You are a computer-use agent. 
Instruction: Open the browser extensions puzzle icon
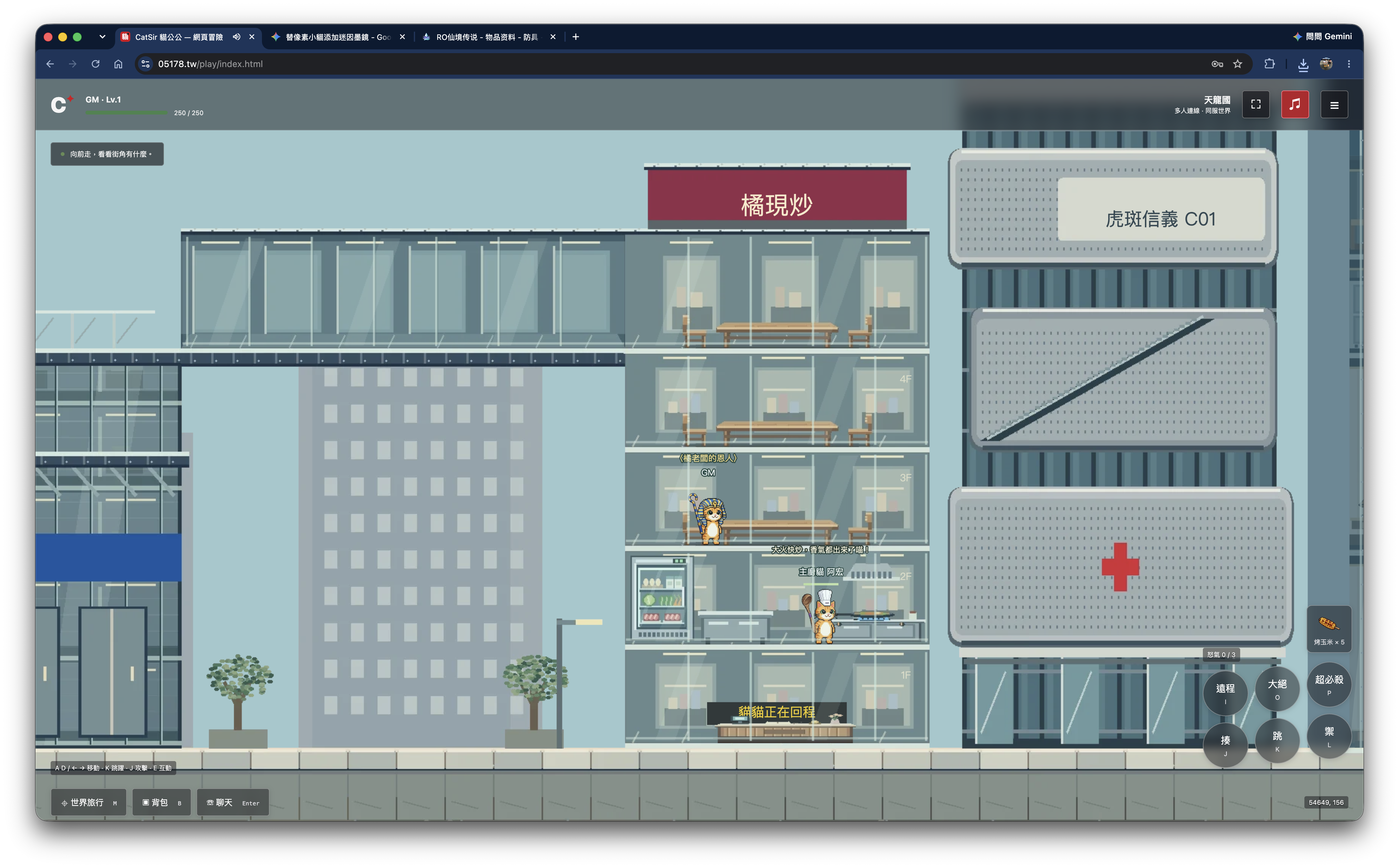click(1269, 64)
